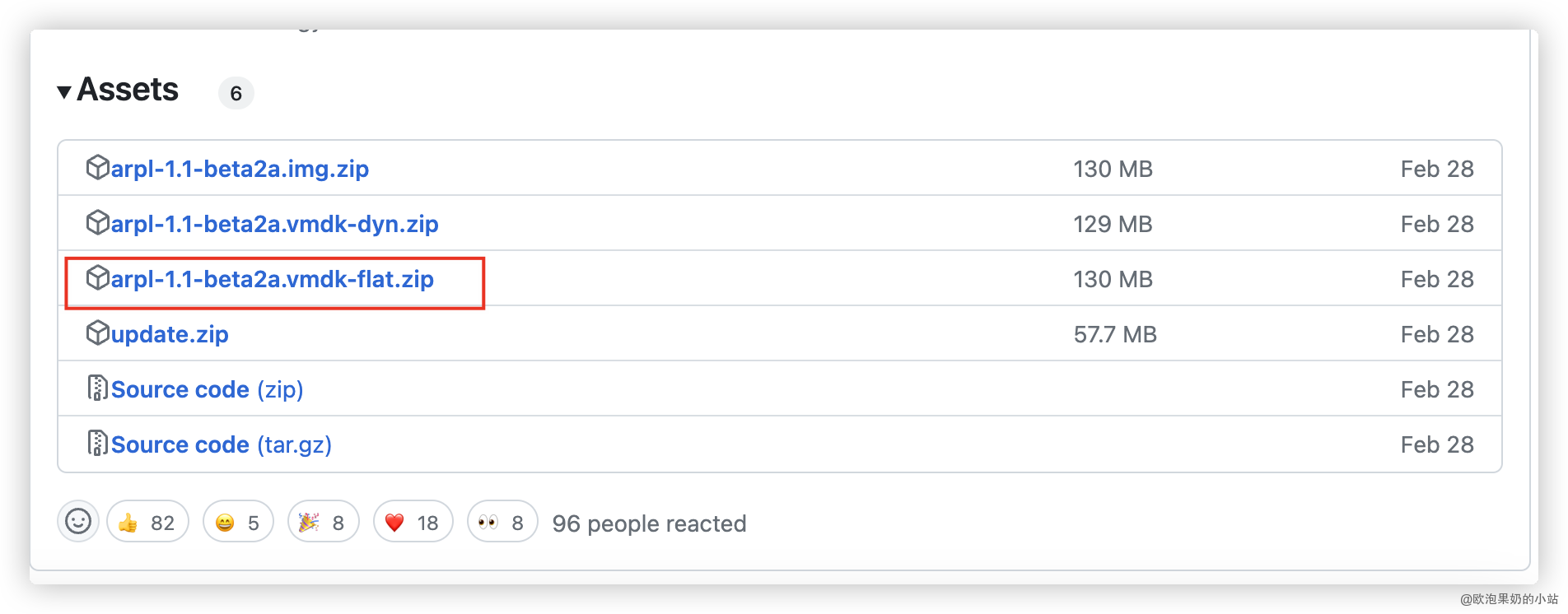Click the zip file icon beside Source code (zip)
This screenshot has height=614, width=1568.
(x=97, y=388)
